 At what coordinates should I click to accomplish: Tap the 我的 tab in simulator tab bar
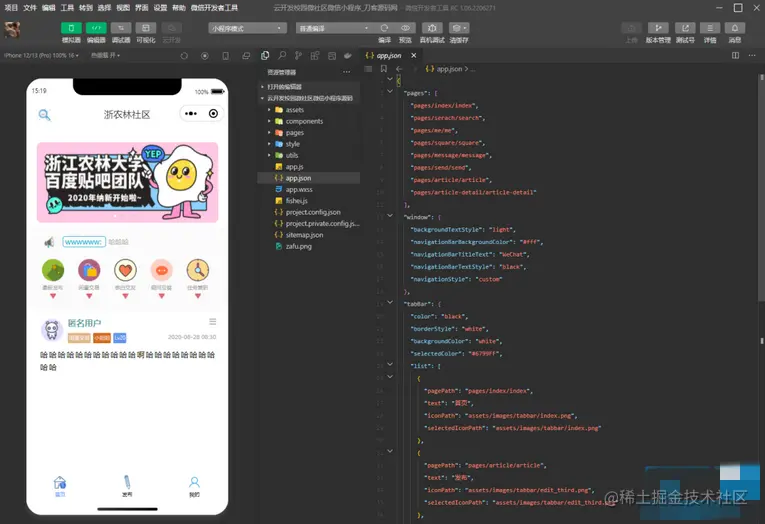coord(194,486)
